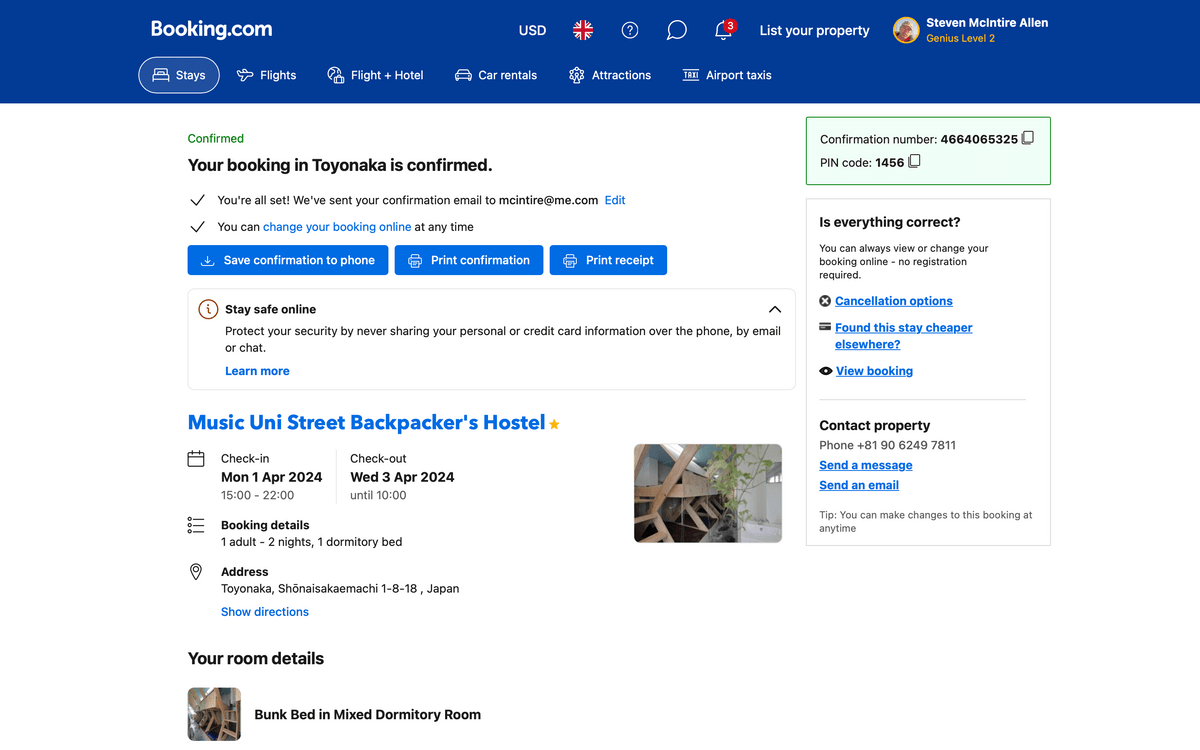Viewport: 1200px width, 750px height.
Task: Copy the PIN code using copy icon
Action: [914, 162]
